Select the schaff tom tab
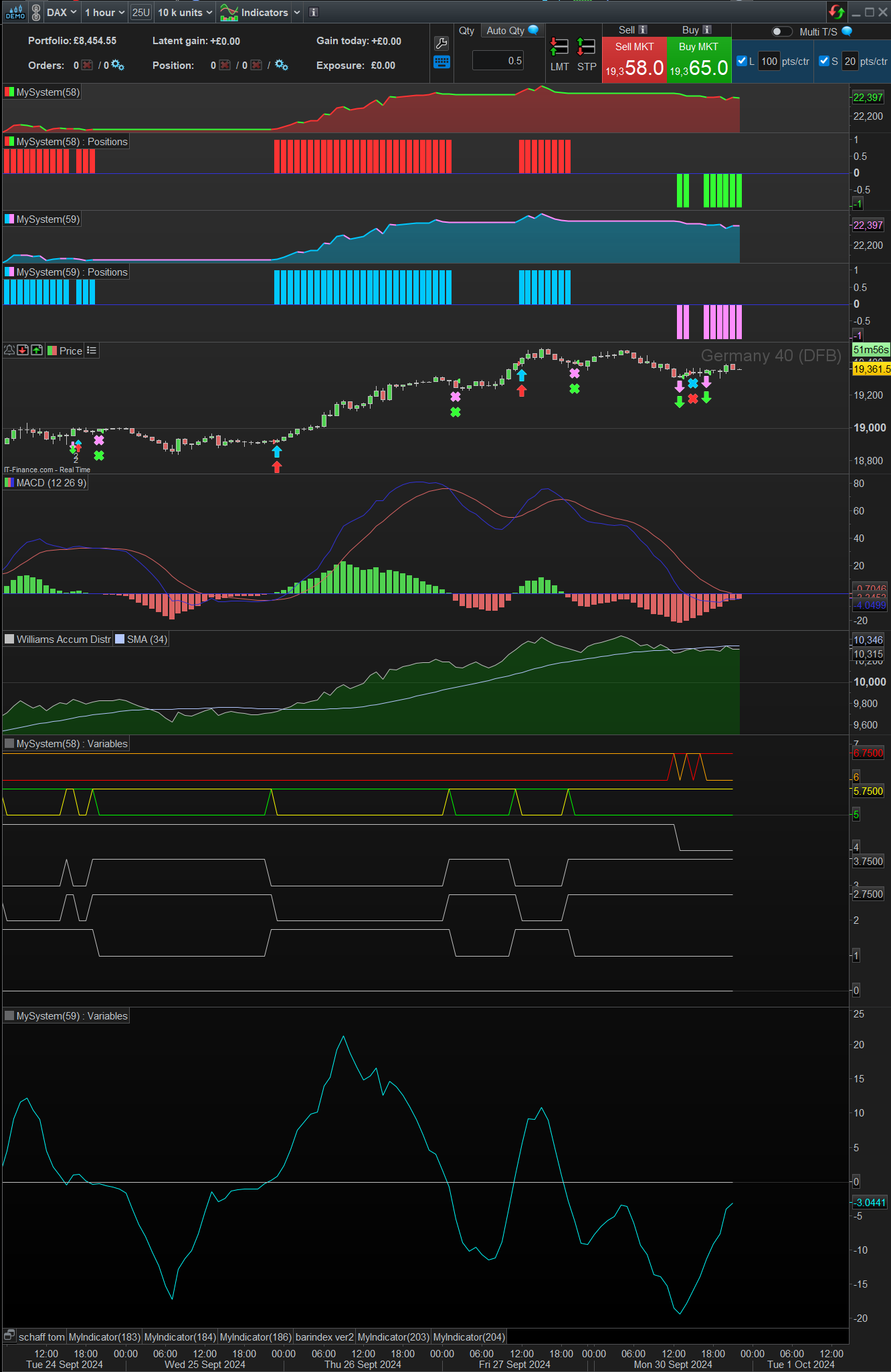 pyautogui.click(x=41, y=1337)
